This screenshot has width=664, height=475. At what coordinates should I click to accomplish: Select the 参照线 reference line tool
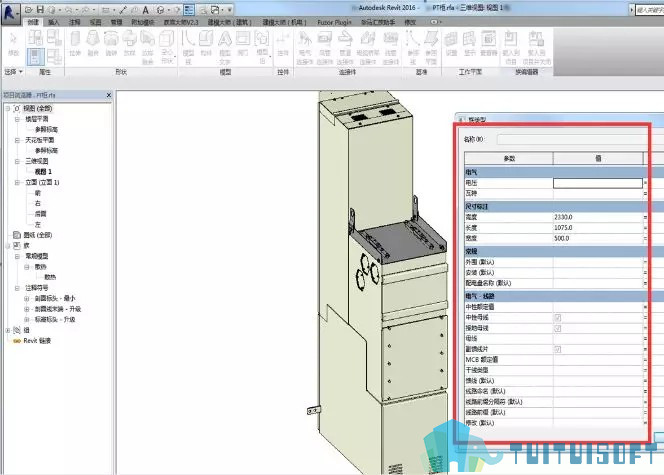tap(413, 47)
